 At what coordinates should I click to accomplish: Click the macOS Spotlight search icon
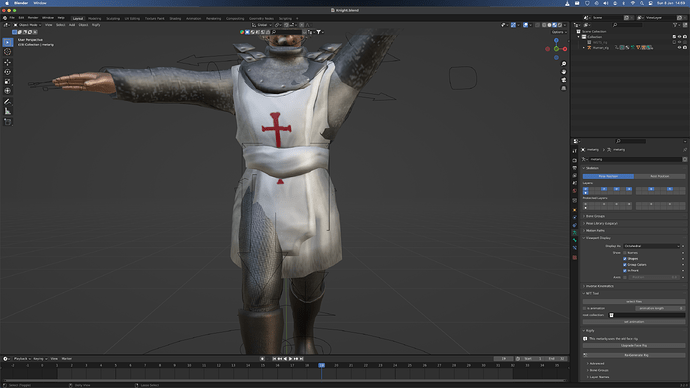click(642, 3)
